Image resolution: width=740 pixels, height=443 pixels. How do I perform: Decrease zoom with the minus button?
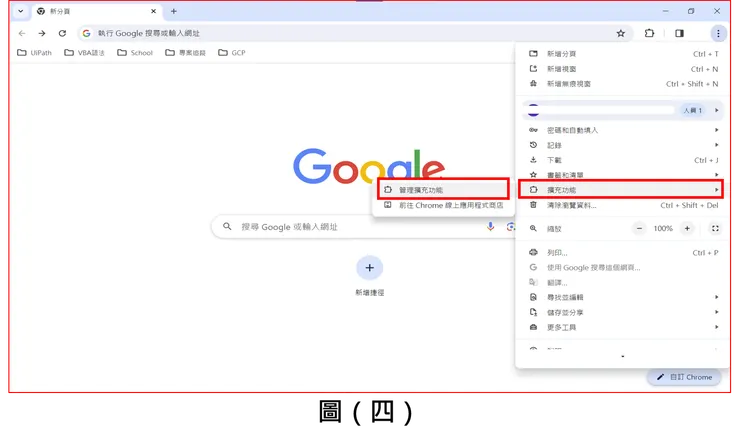(x=639, y=228)
